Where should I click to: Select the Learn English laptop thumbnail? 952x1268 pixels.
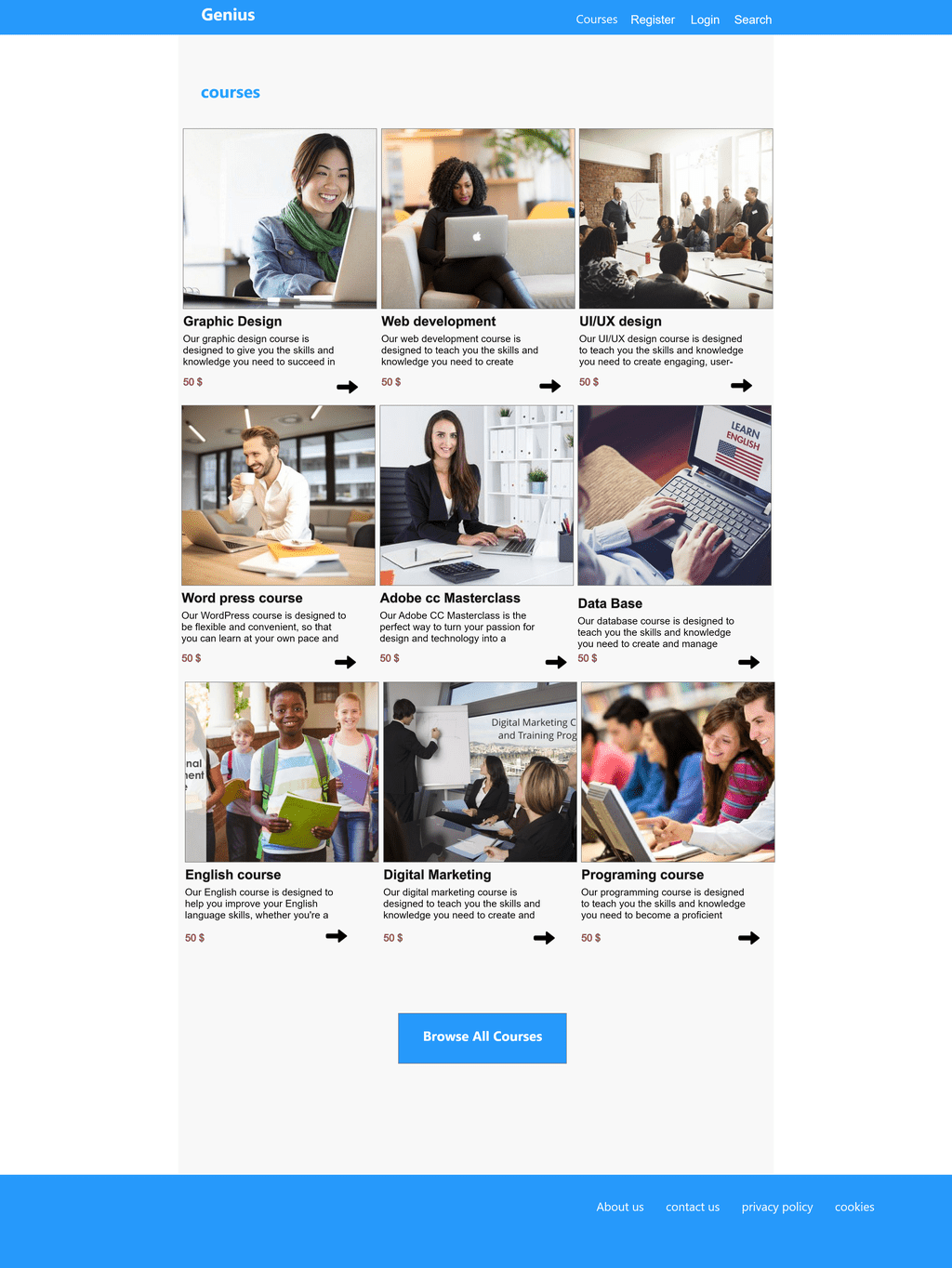click(x=675, y=495)
